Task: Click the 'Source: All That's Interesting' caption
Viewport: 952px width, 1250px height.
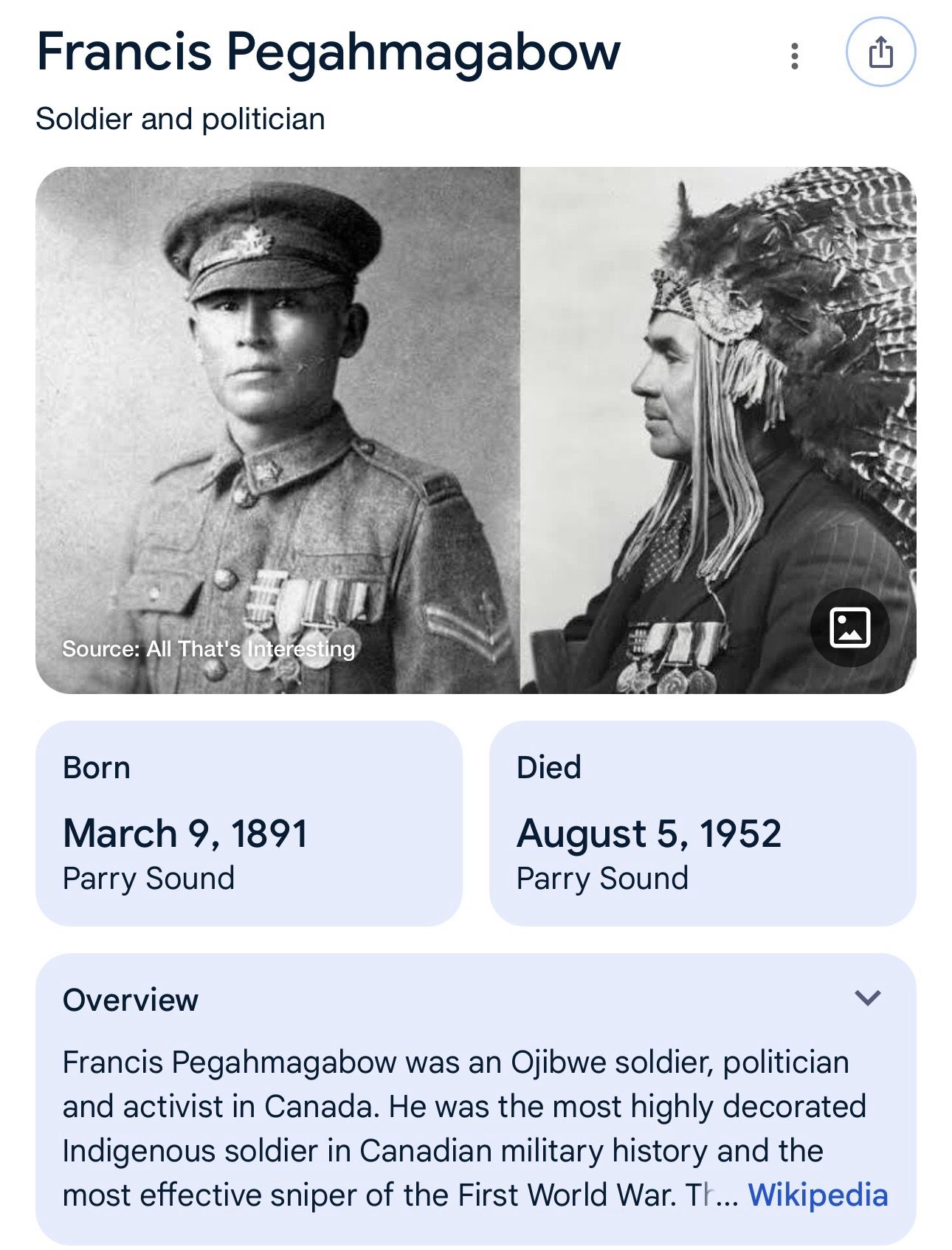Action: [208, 649]
